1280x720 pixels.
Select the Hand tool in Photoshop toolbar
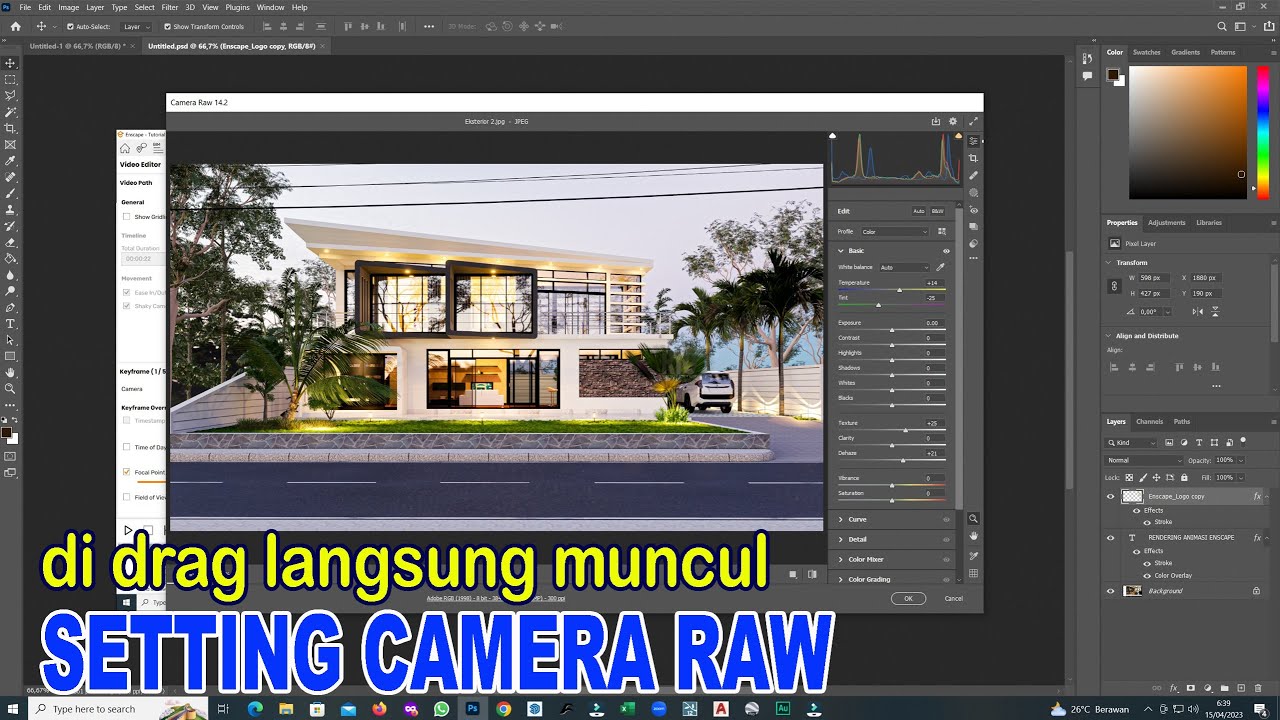click(11, 372)
